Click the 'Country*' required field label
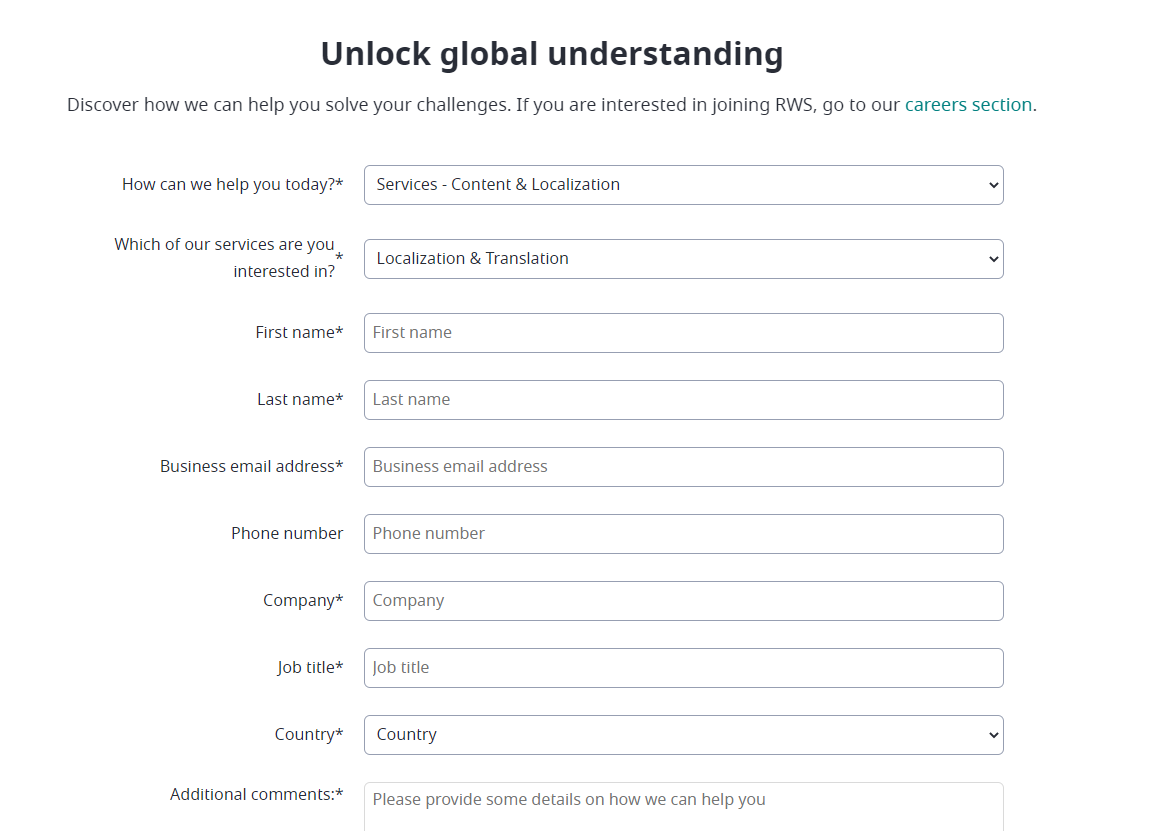This screenshot has width=1157, height=831. click(309, 733)
